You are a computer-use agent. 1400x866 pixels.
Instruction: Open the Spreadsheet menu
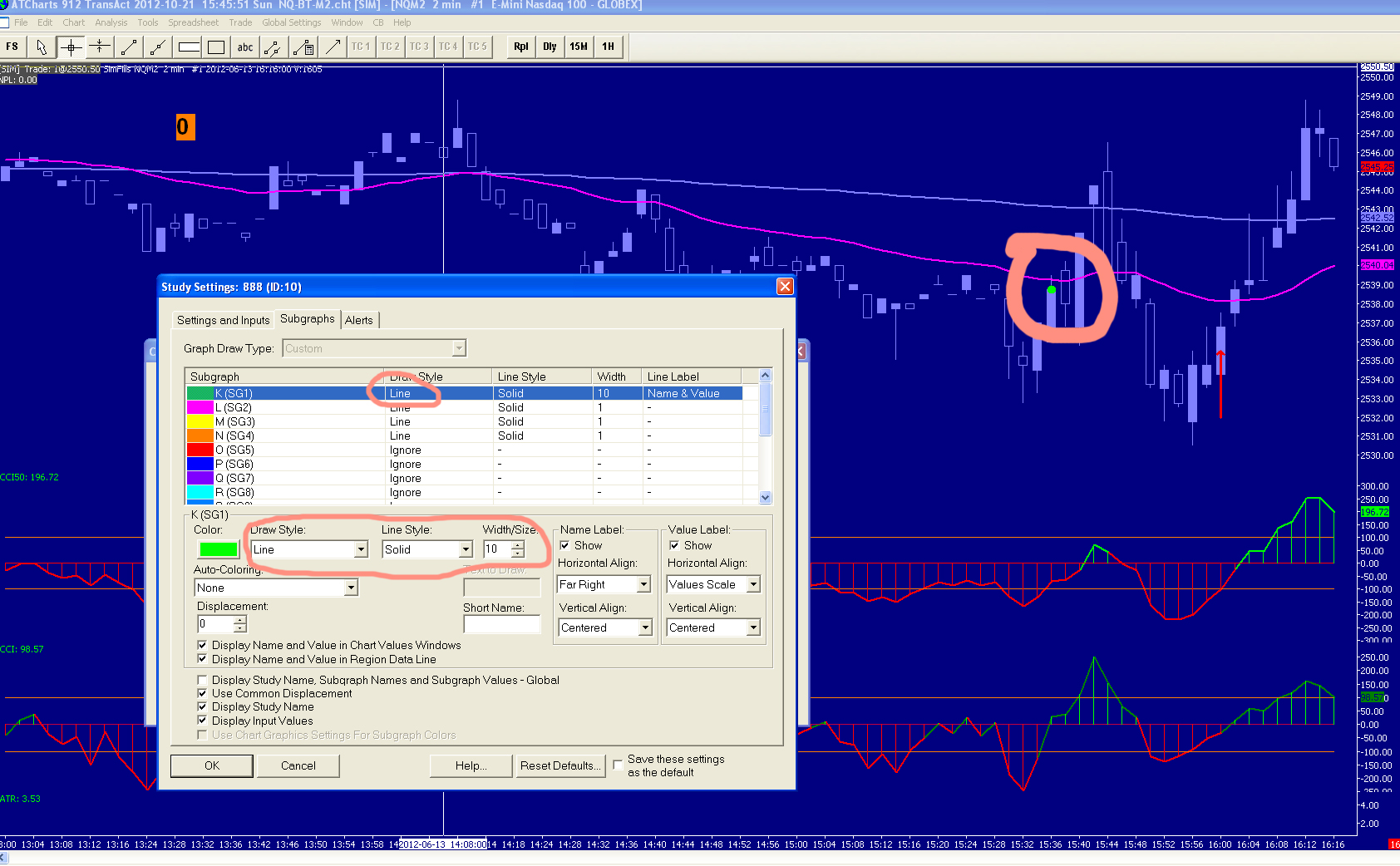[x=194, y=22]
